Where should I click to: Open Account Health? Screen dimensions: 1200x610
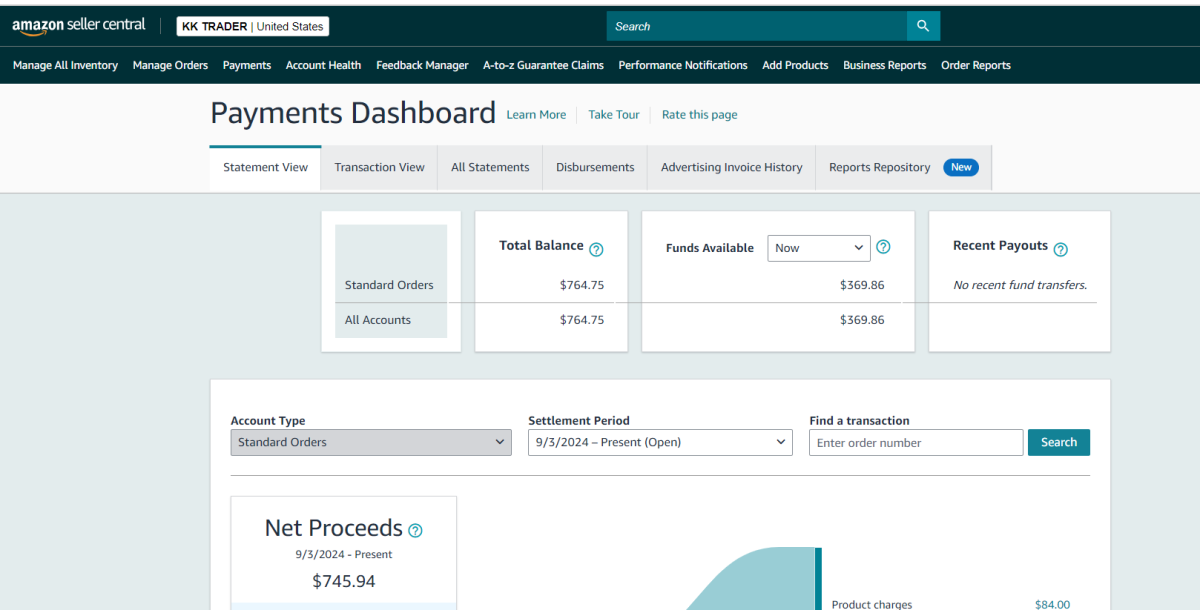[x=323, y=65]
